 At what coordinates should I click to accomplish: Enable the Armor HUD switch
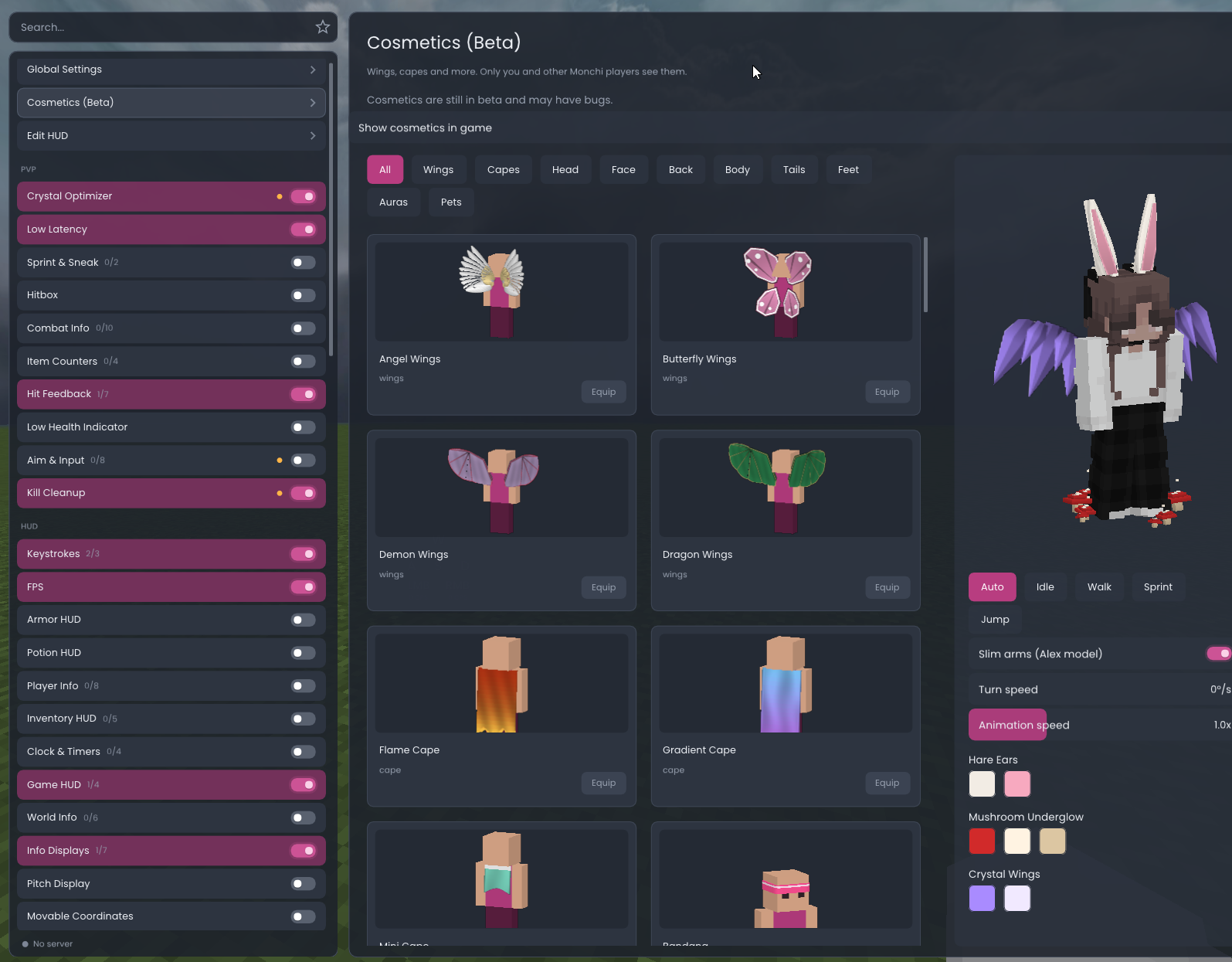pos(304,620)
